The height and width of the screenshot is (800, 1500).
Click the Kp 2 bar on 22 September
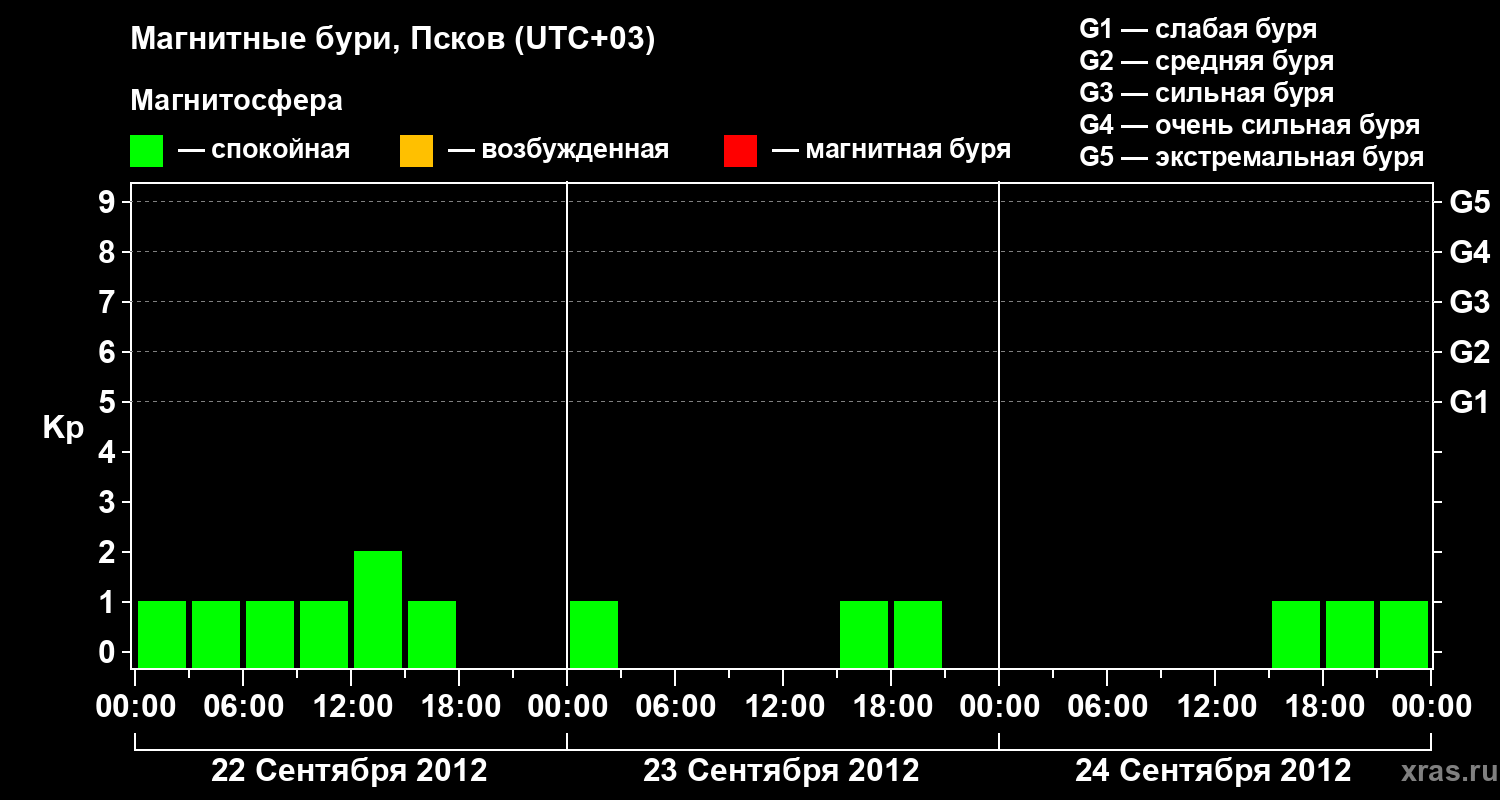click(x=378, y=609)
